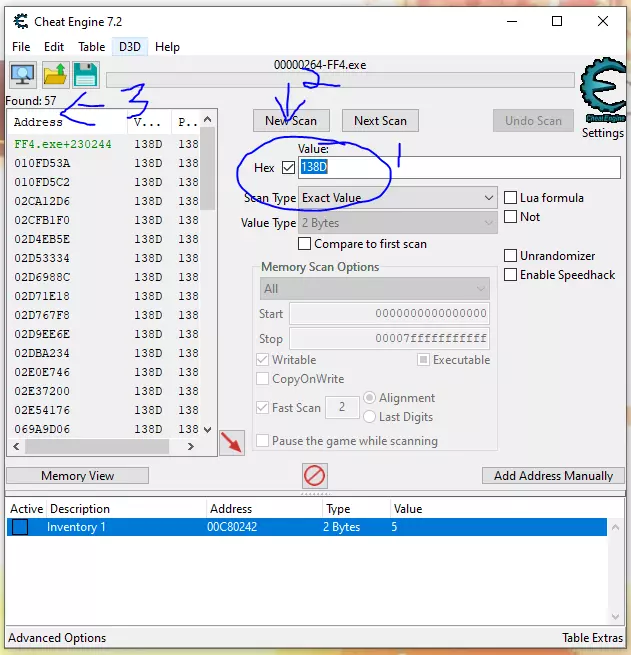Image resolution: width=631 pixels, height=655 pixels.
Task: Click the found list horizontal scrollbar thumb
Action: pos(97,447)
